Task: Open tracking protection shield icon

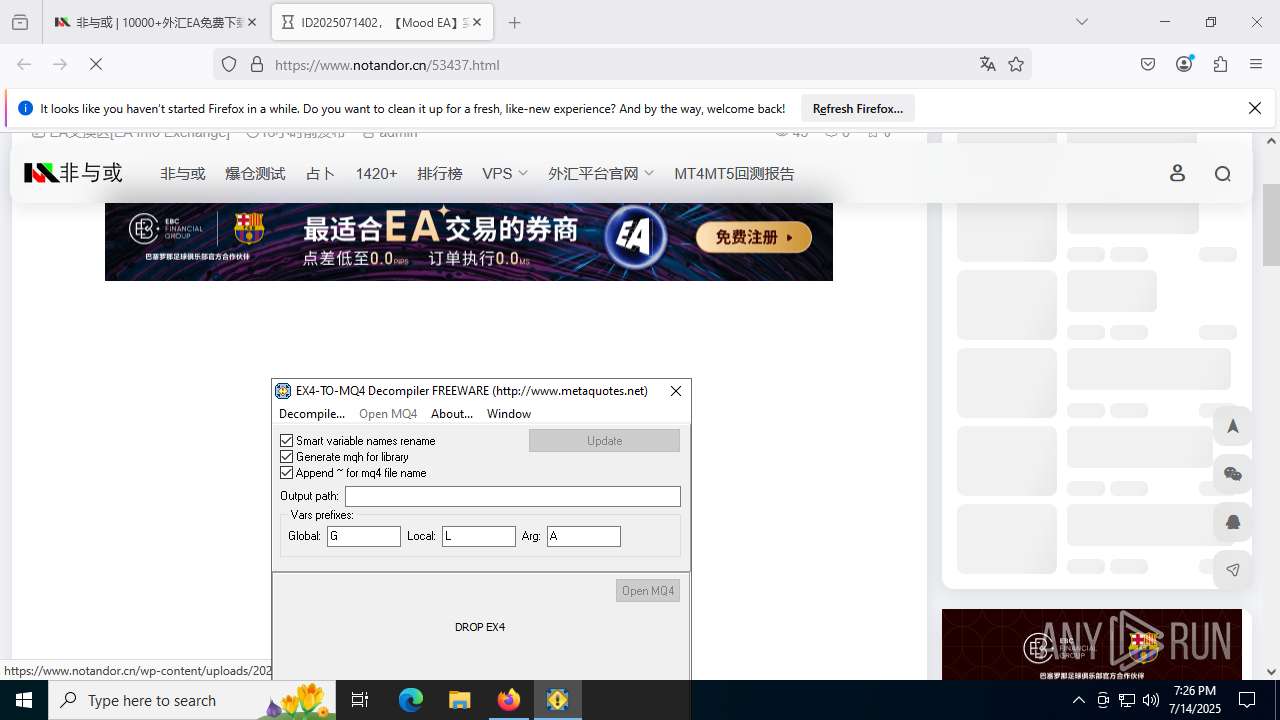Action: coord(229,64)
